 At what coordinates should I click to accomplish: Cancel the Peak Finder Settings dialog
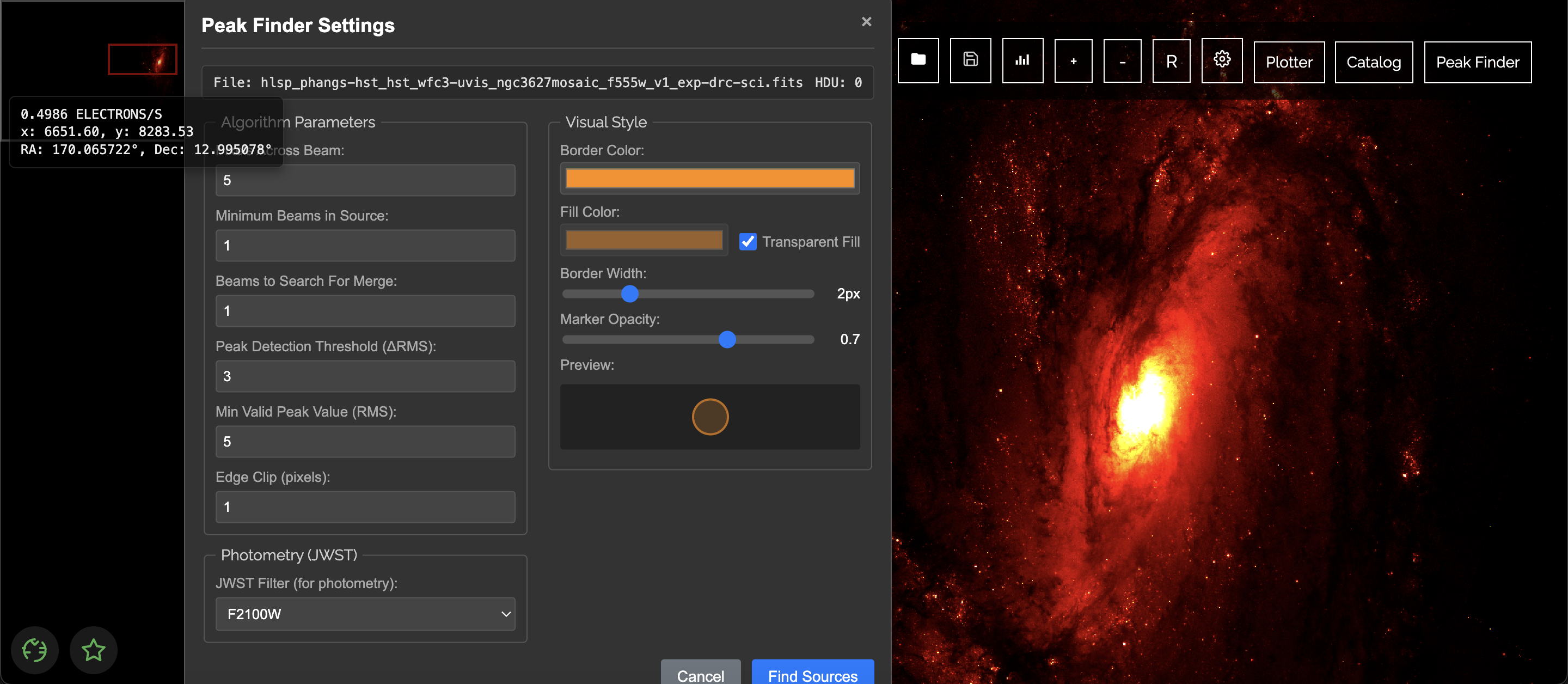click(x=701, y=675)
